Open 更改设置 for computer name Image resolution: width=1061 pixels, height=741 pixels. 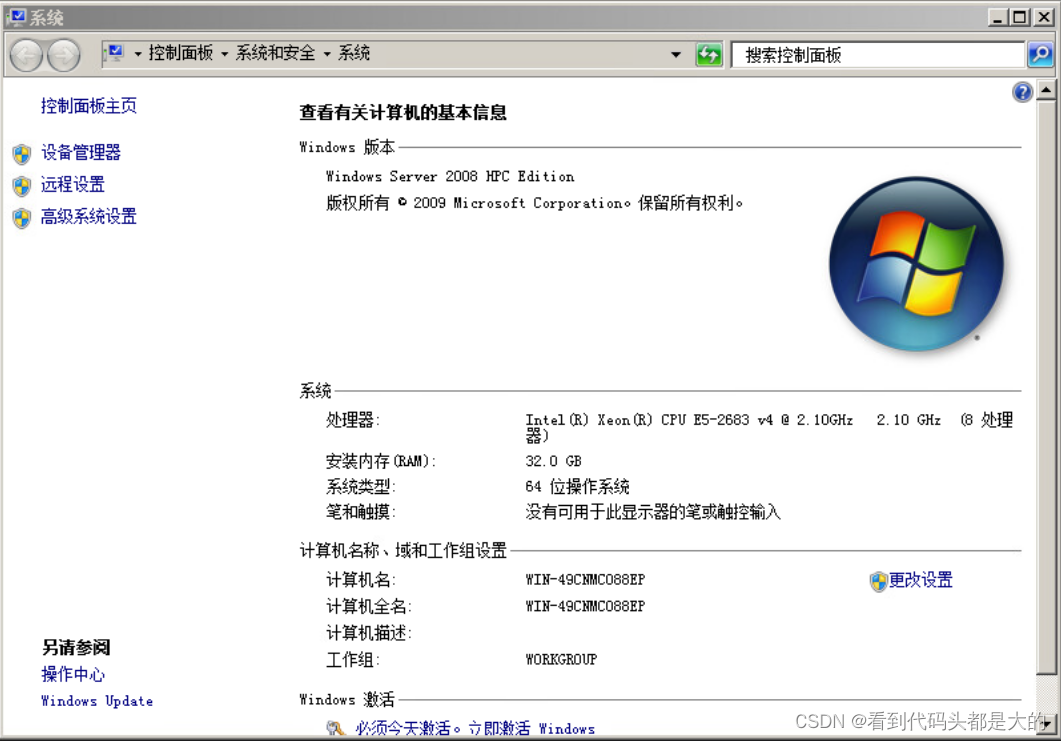(921, 580)
